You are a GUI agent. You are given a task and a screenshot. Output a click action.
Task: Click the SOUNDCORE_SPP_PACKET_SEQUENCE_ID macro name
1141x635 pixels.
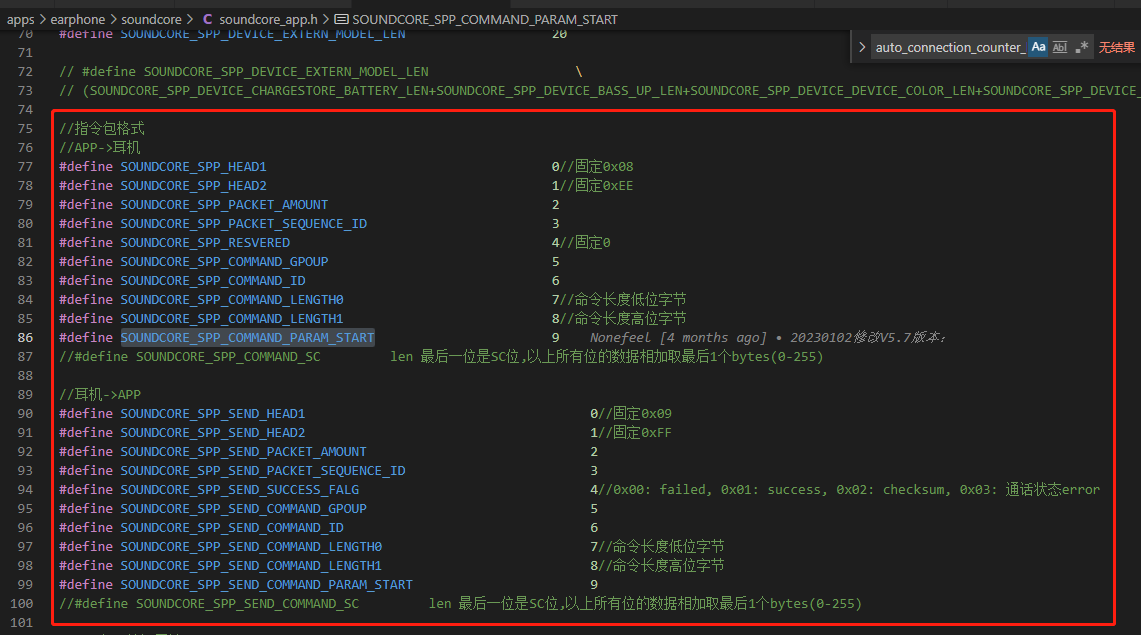click(244, 223)
